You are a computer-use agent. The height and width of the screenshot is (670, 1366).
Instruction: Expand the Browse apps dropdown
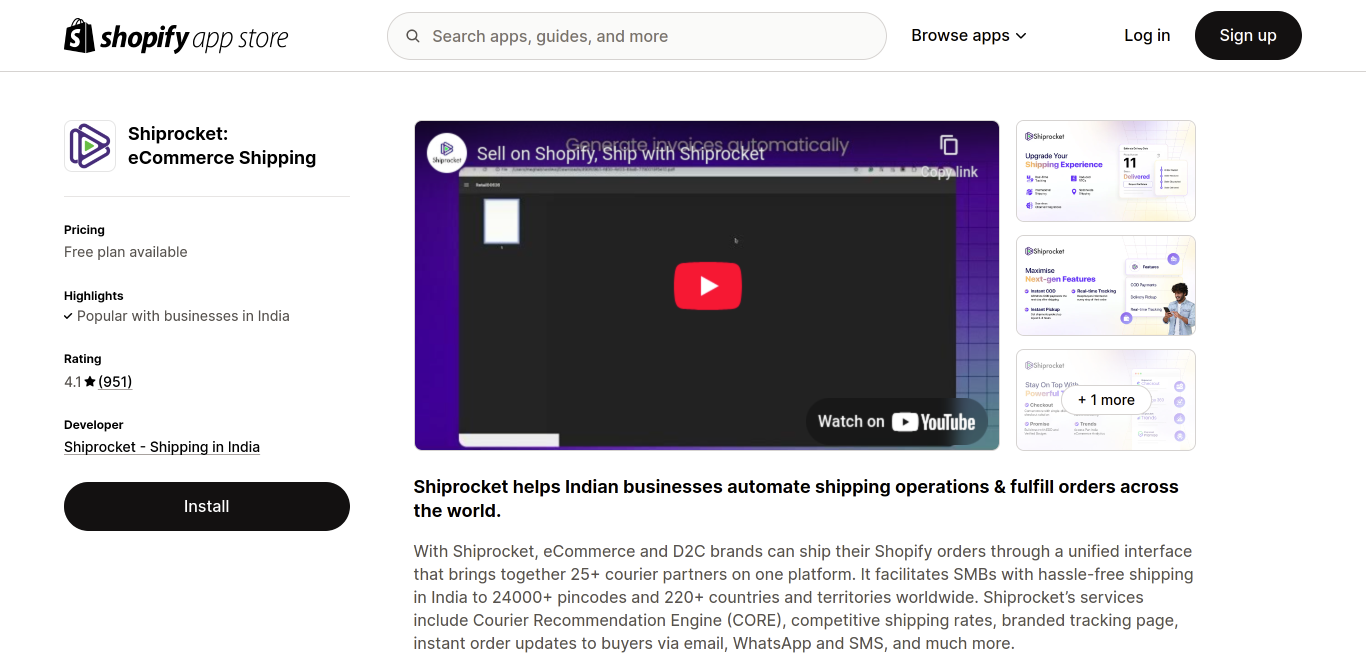[x=969, y=36]
